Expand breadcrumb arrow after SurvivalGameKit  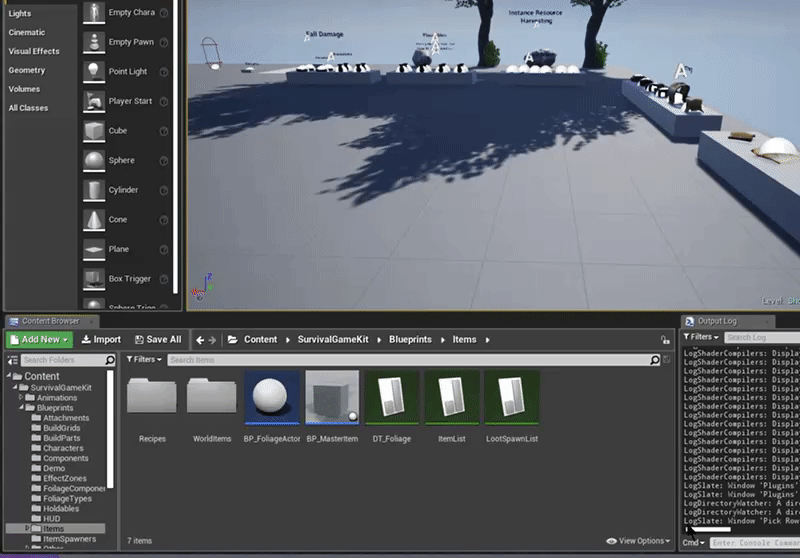pyautogui.click(x=379, y=340)
